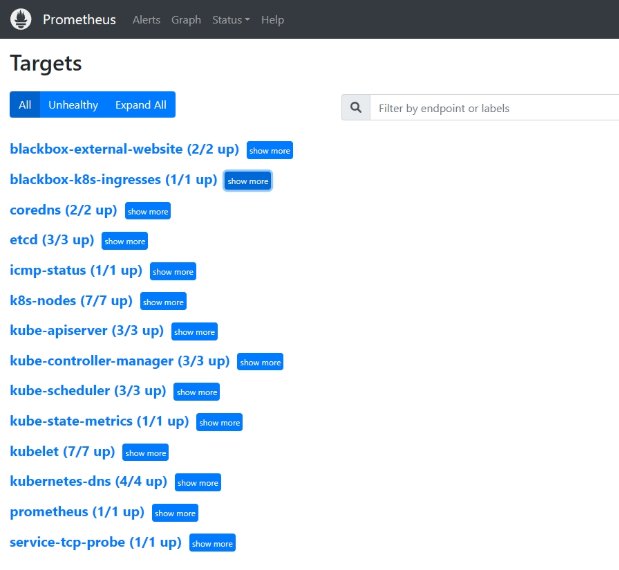619x570 pixels.
Task: Expand coredns targets with show more
Action: (148, 211)
